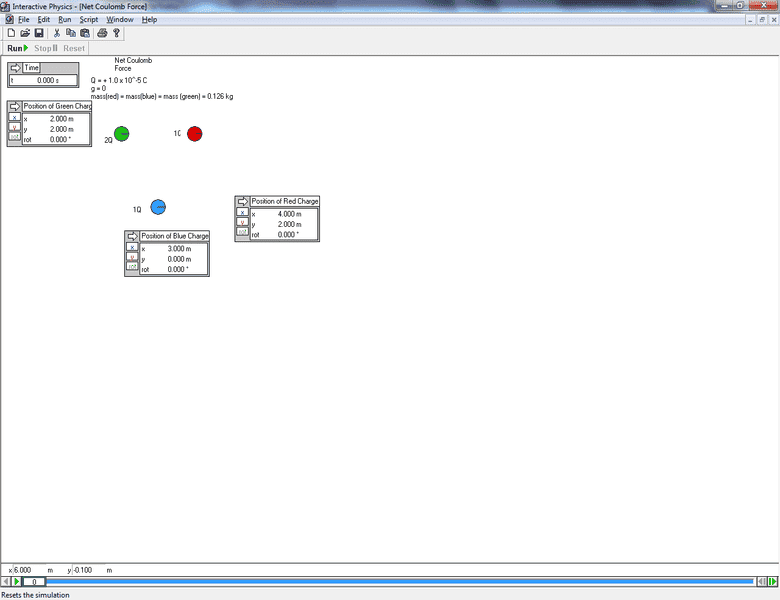
Task: Click Position of Green Charge title
Action: 57,106
